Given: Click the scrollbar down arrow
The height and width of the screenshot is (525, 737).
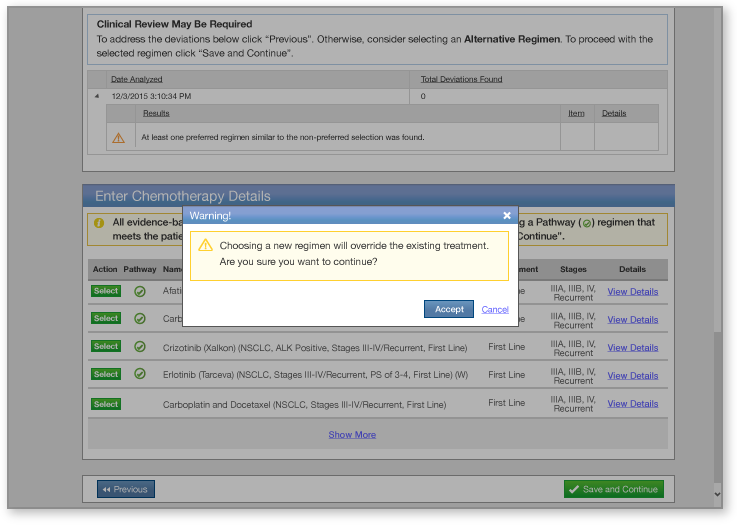Looking at the screenshot, I should coord(716,494).
